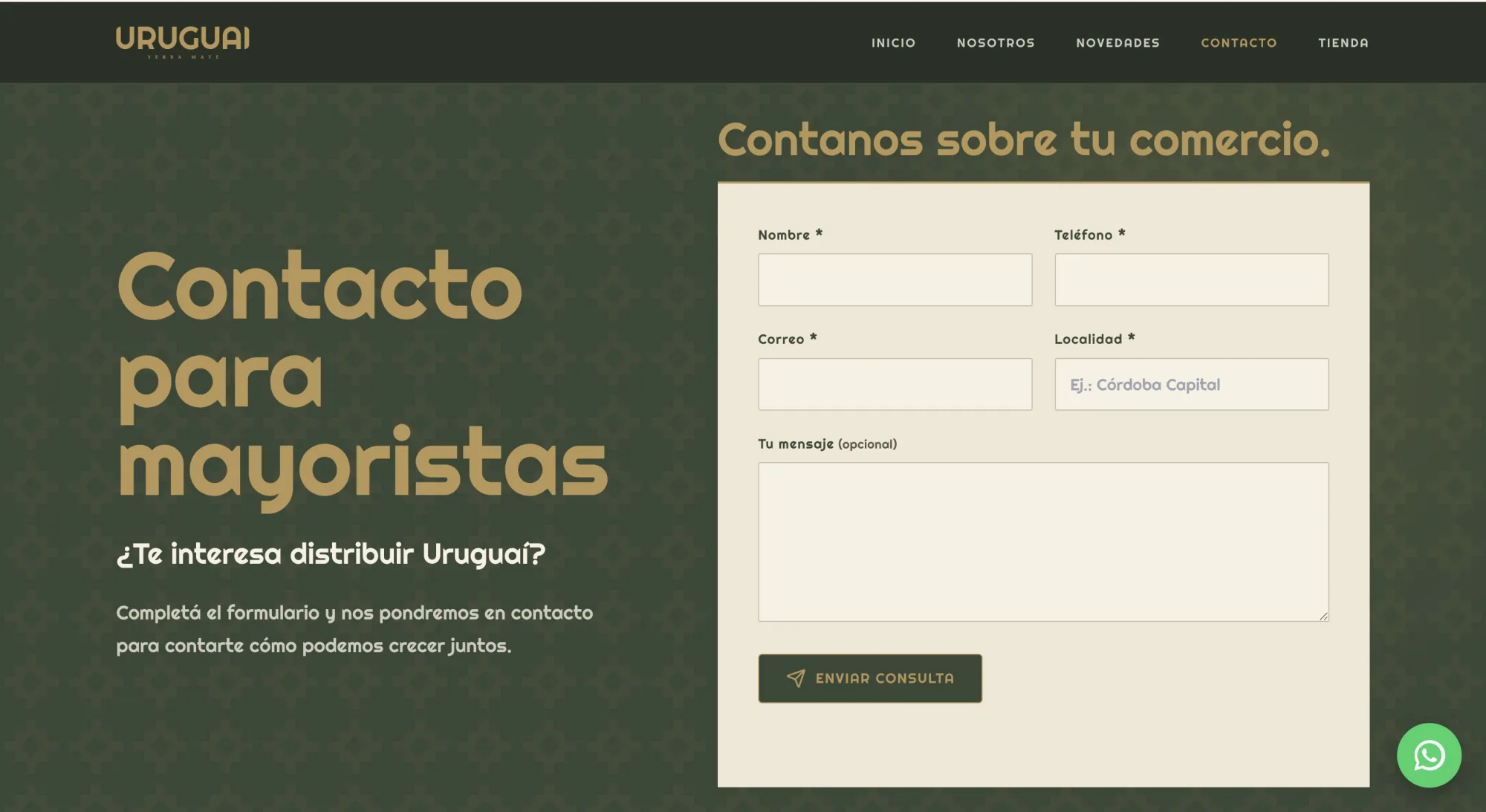Open the Nosotros menu item
The height and width of the screenshot is (812, 1486).
coord(996,42)
